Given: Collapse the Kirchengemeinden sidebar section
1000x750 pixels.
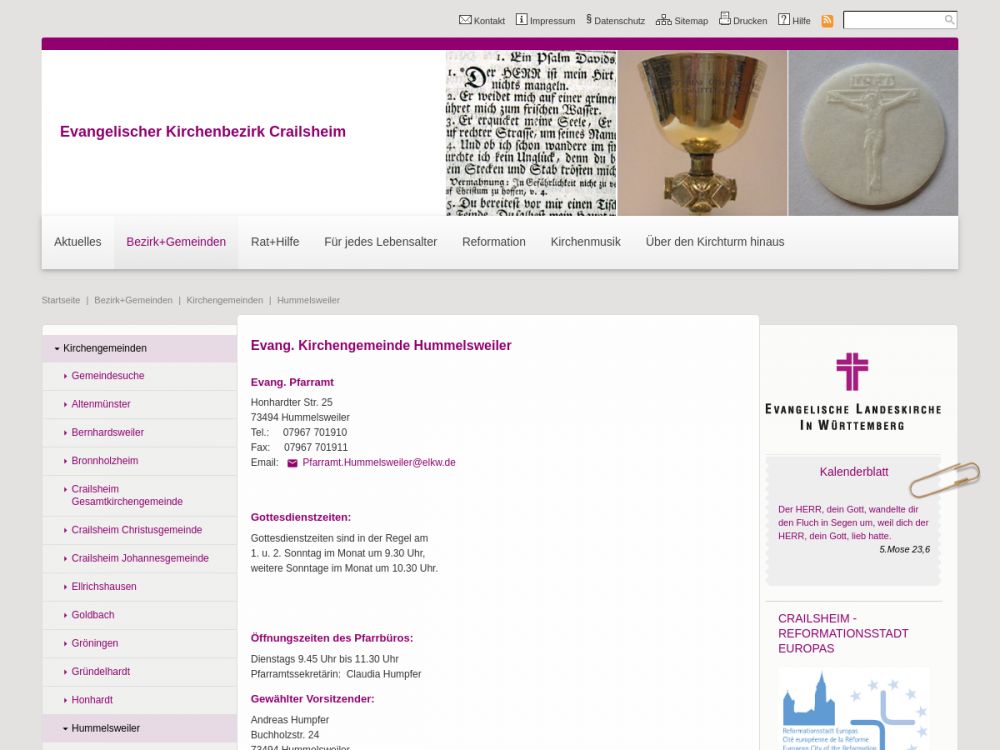Looking at the screenshot, I should pos(57,349).
